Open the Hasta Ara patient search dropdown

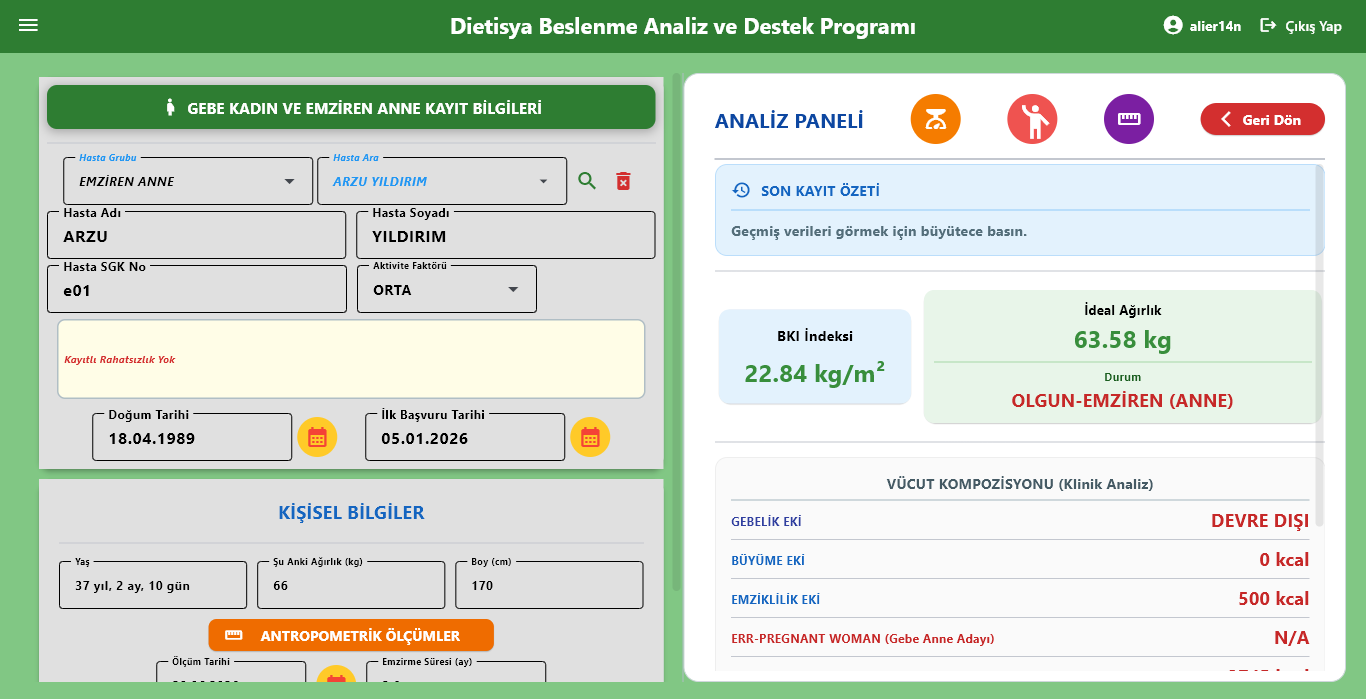(x=442, y=181)
